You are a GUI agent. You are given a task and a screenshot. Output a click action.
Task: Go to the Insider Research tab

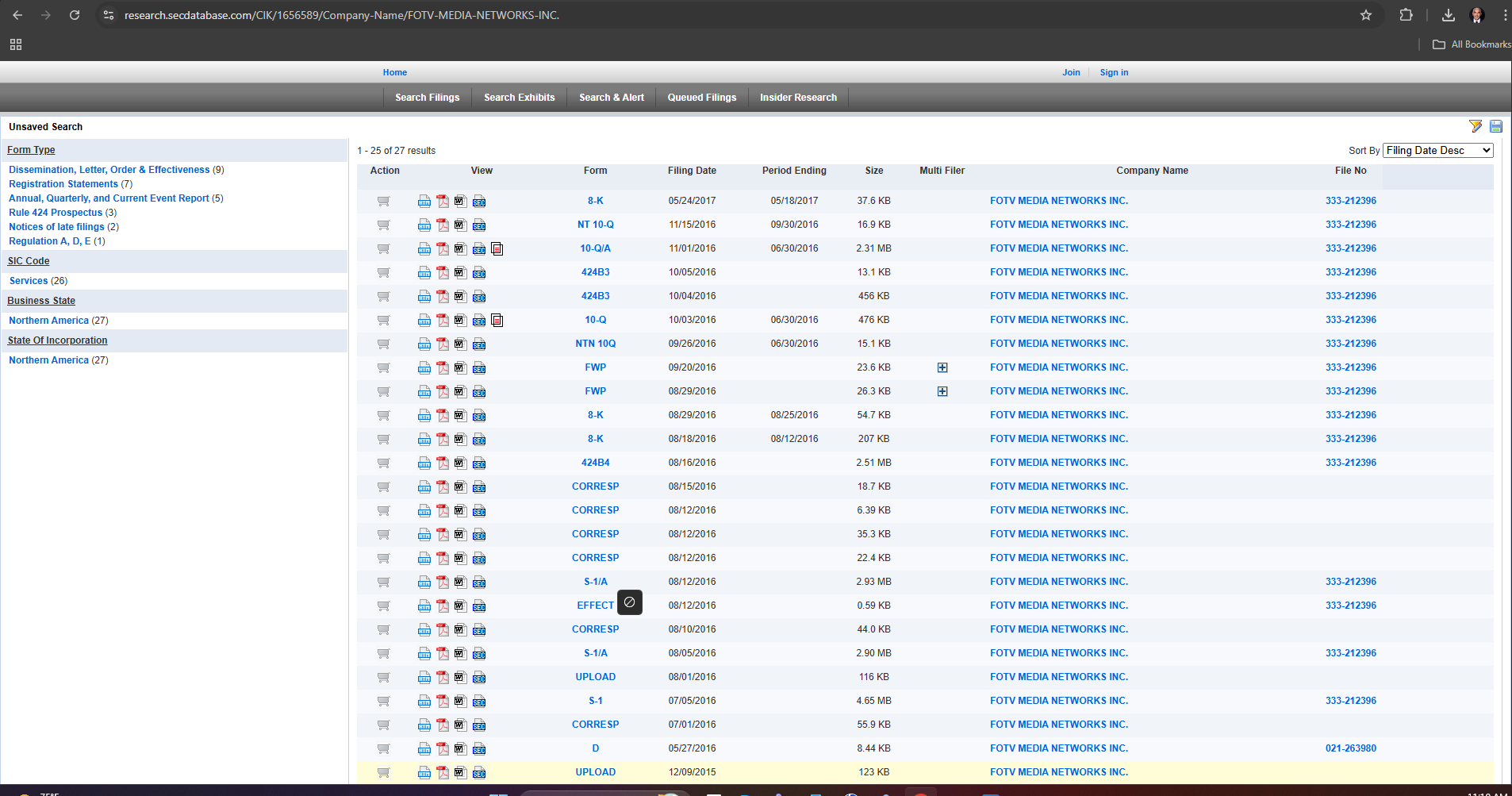click(798, 98)
